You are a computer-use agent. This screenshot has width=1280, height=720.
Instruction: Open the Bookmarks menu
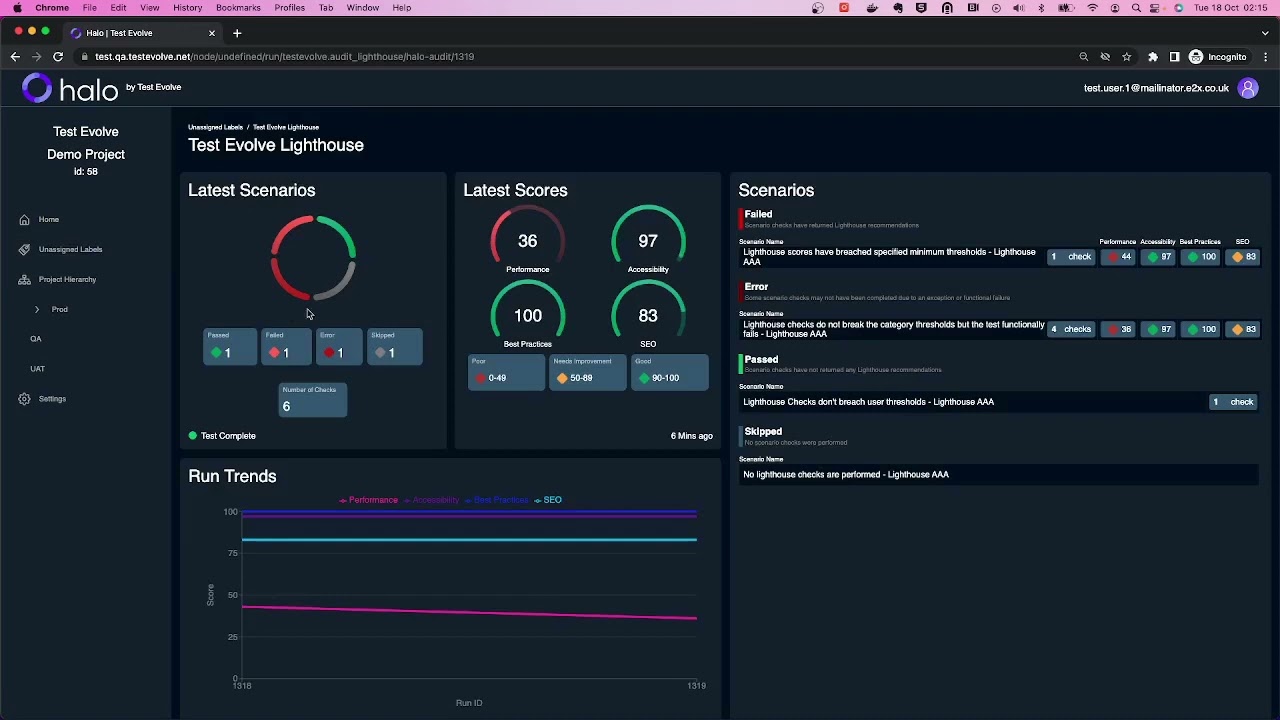[238, 8]
